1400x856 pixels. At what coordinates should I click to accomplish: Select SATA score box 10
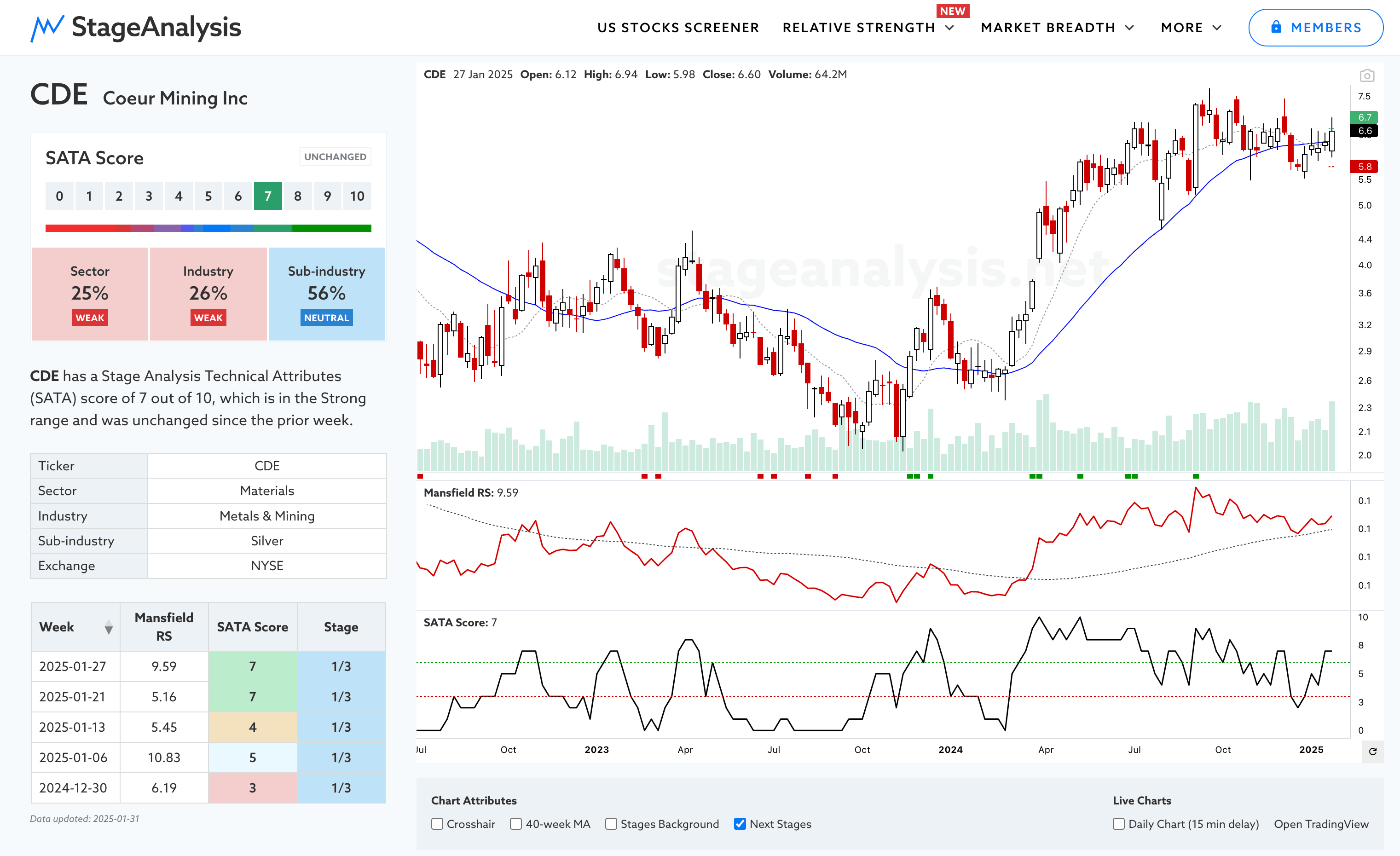click(x=357, y=196)
